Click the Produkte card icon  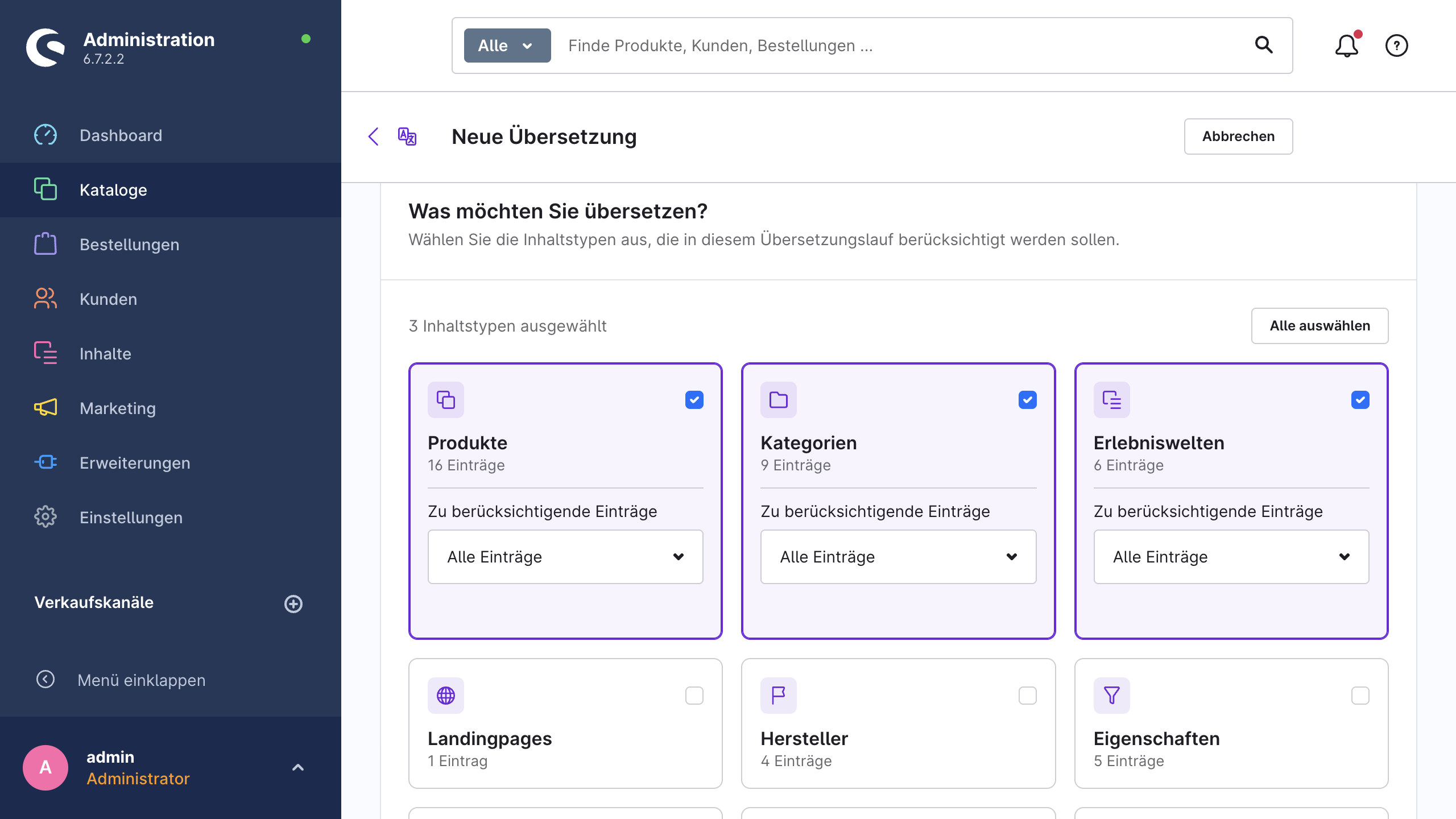point(446,400)
